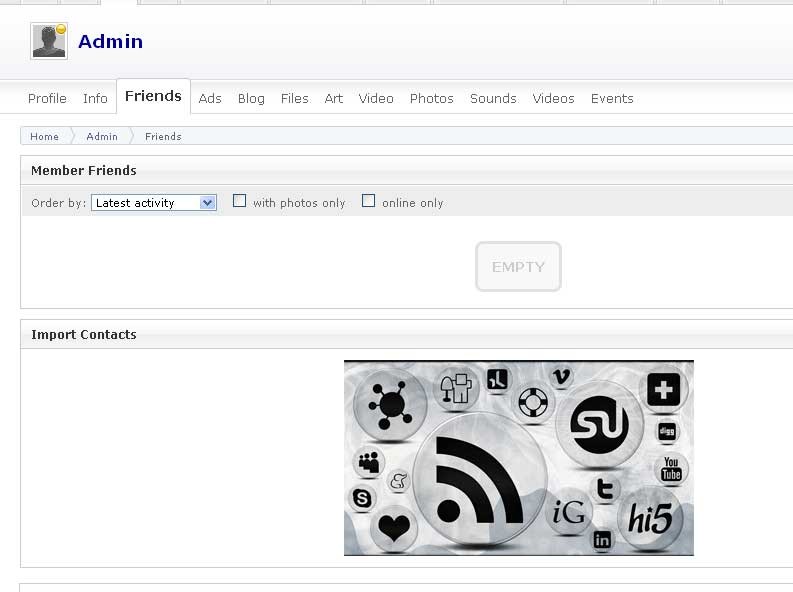Click the Skype S icon
This screenshot has height=592, width=793.
click(362, 498)
